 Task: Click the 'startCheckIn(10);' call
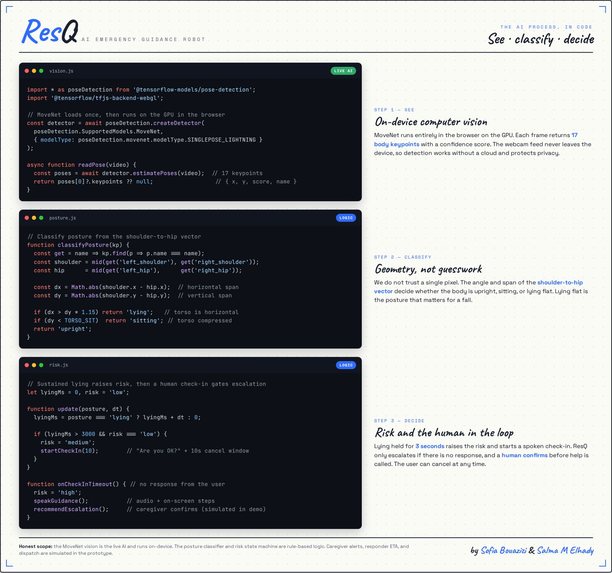click(69, 451)
